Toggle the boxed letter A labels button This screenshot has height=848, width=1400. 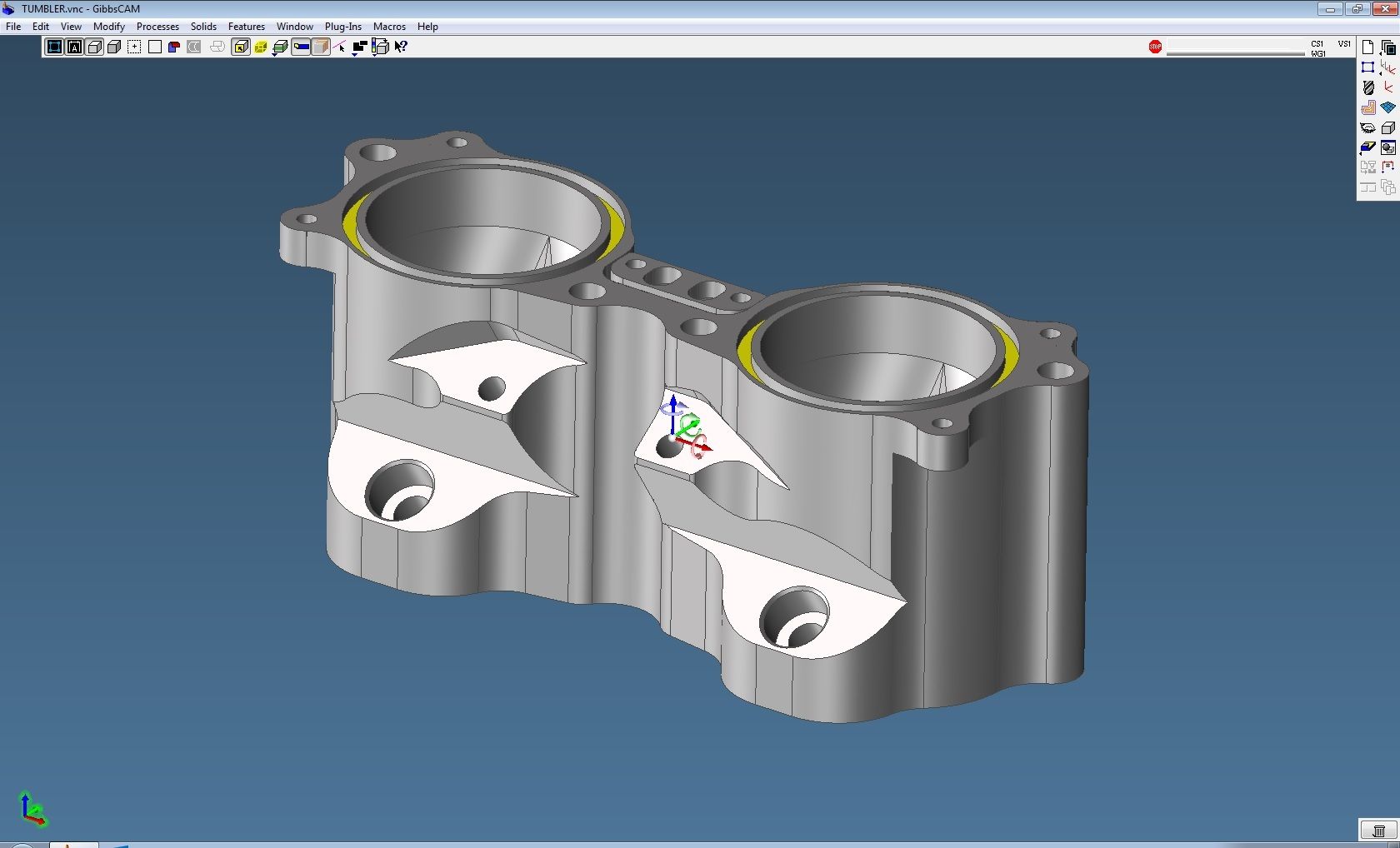click(74, 47)
